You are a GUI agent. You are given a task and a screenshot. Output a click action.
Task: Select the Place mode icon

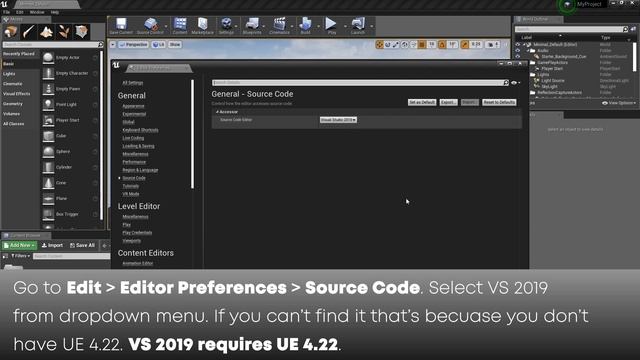point(11,32)
